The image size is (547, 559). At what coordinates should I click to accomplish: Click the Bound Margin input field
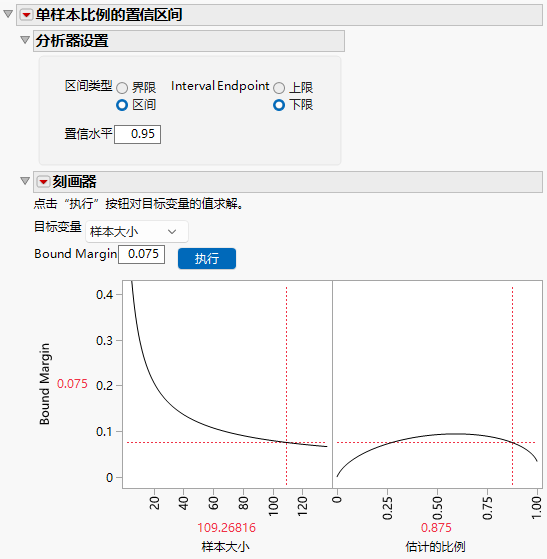point(142,255)
